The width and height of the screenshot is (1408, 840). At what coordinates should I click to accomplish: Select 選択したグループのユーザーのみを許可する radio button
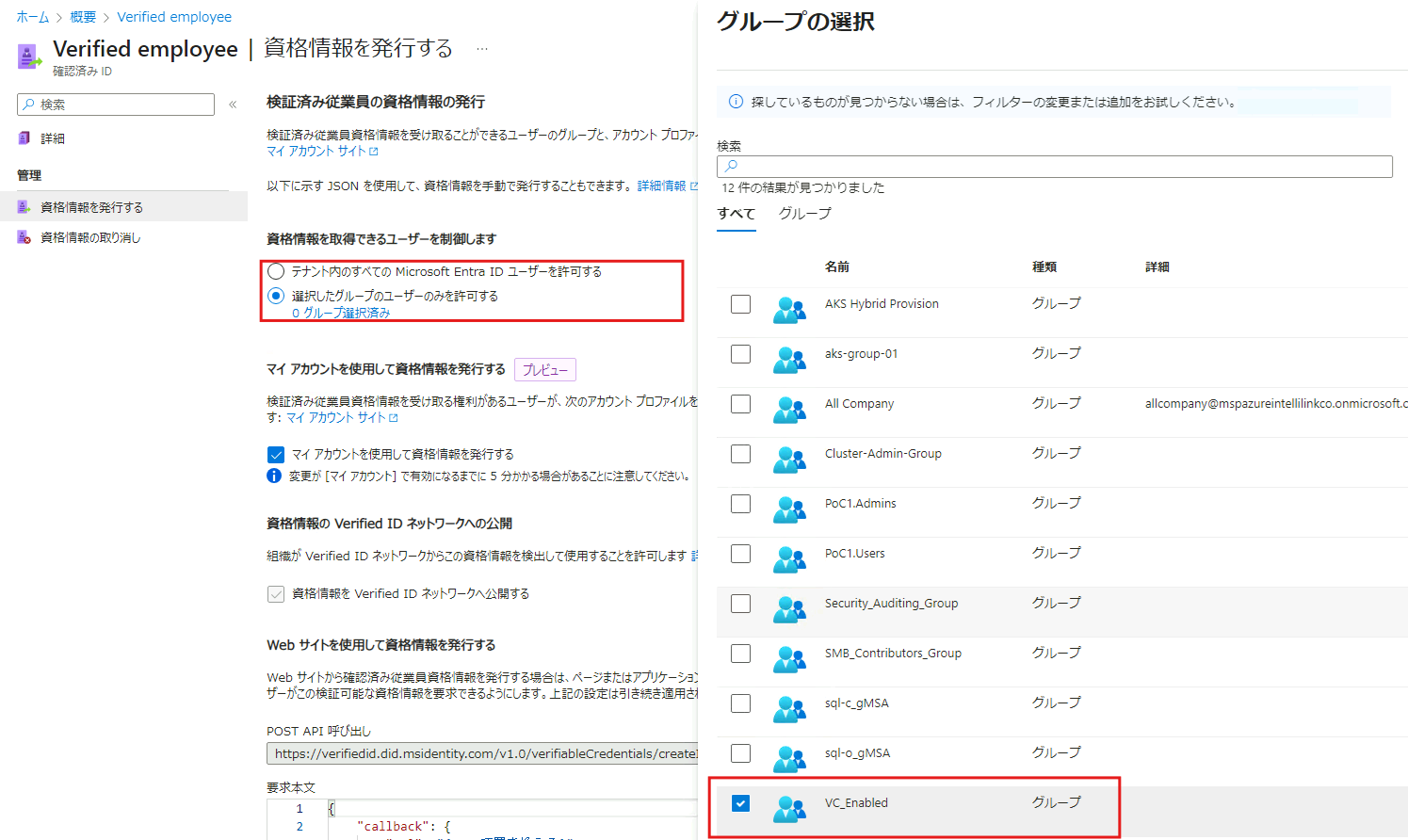click(x=276, y=296)
